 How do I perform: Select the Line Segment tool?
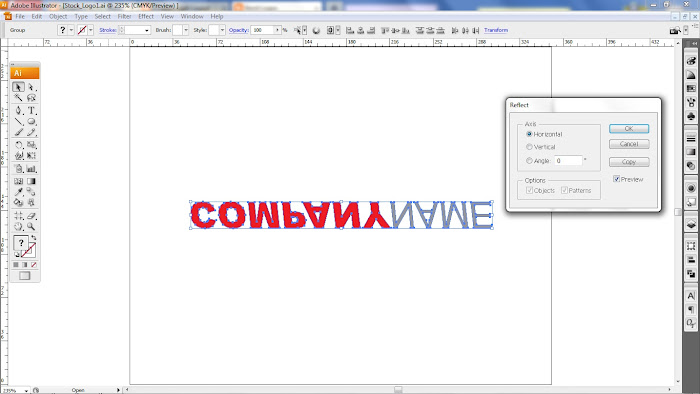18,121
